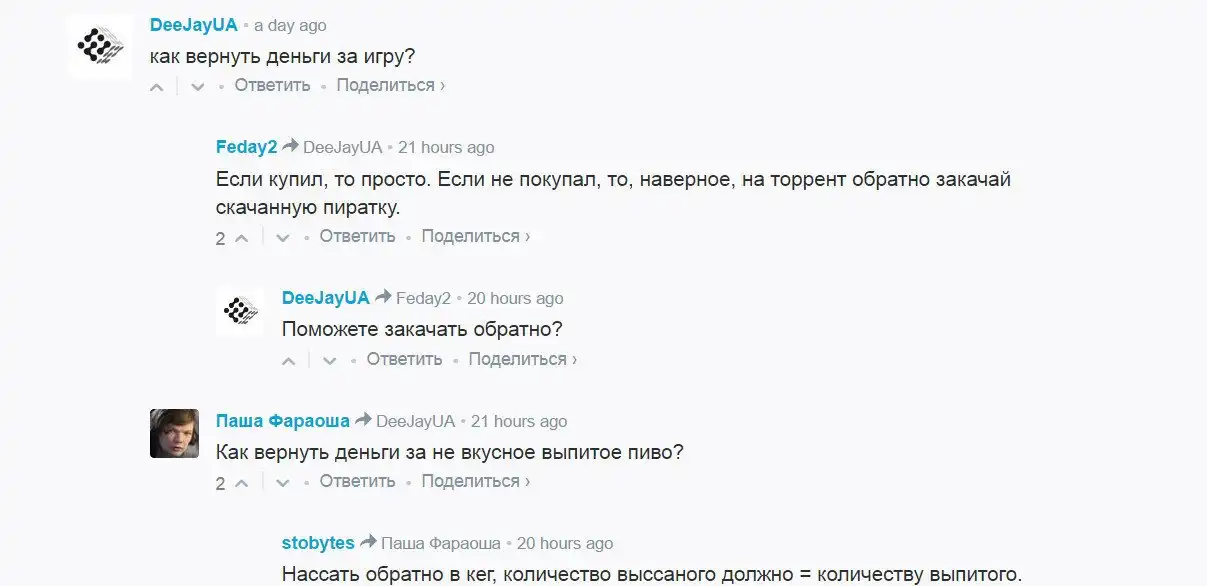Open the "21 hours ago" timestamp on Feday2's reply
This screenshot has width=1207, height=586.
tap(446, 148)
